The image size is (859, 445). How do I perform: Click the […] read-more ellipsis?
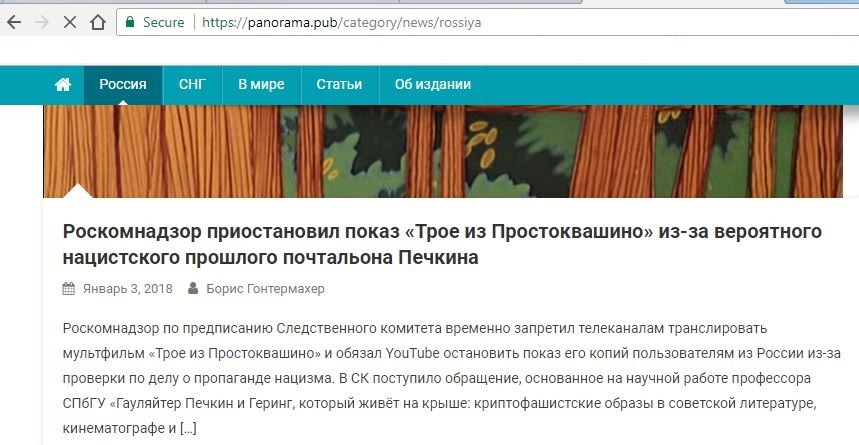pos(188,428)
